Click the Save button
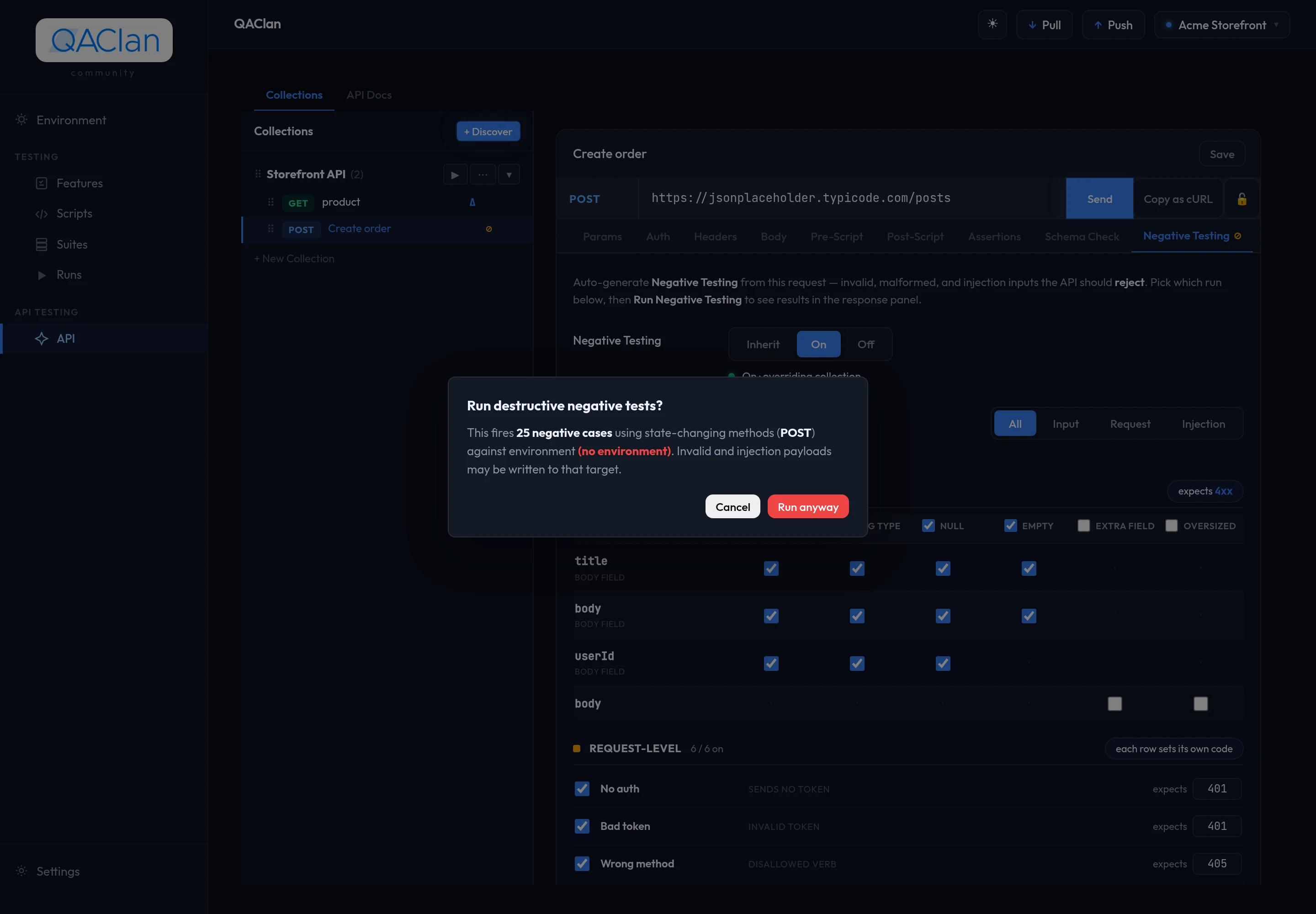Screen dimensions: 1316x914 (1221, 154)
